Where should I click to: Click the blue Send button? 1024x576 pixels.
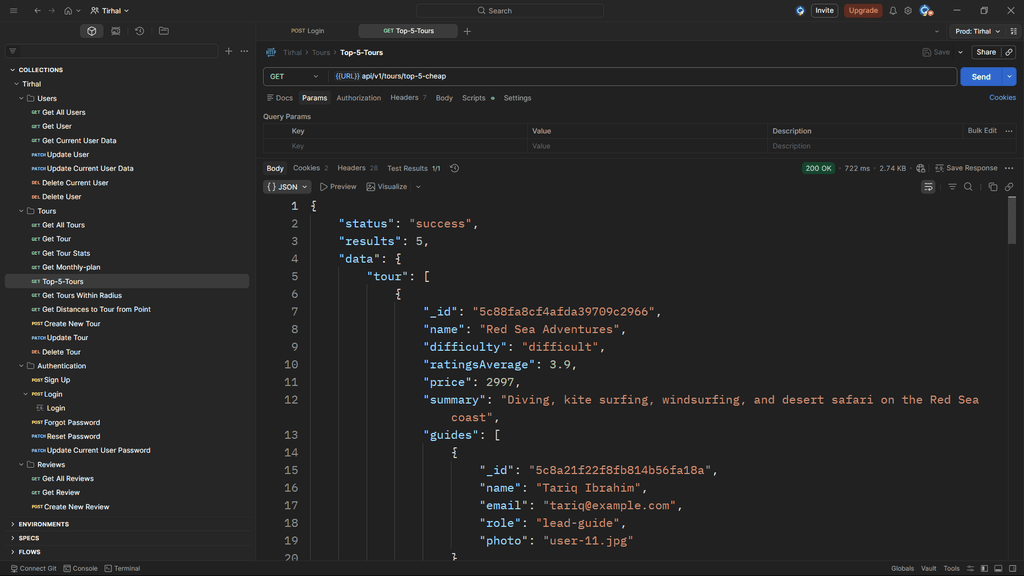pos(980,76)
